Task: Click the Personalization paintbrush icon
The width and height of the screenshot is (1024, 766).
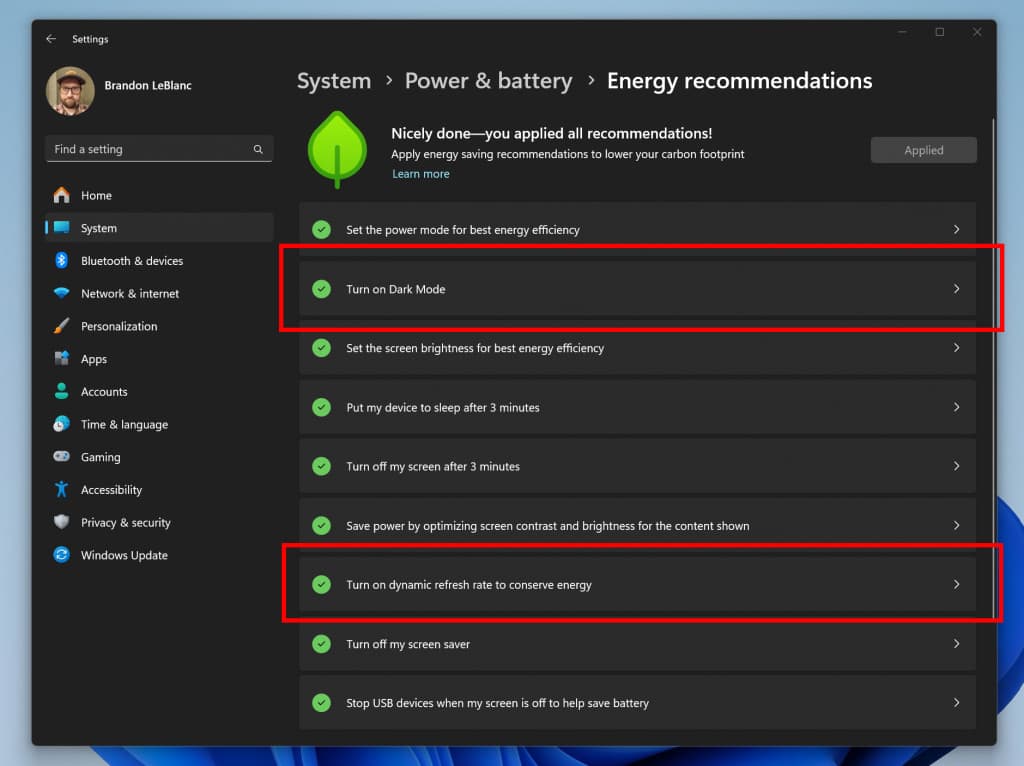Action: [63, 326]
